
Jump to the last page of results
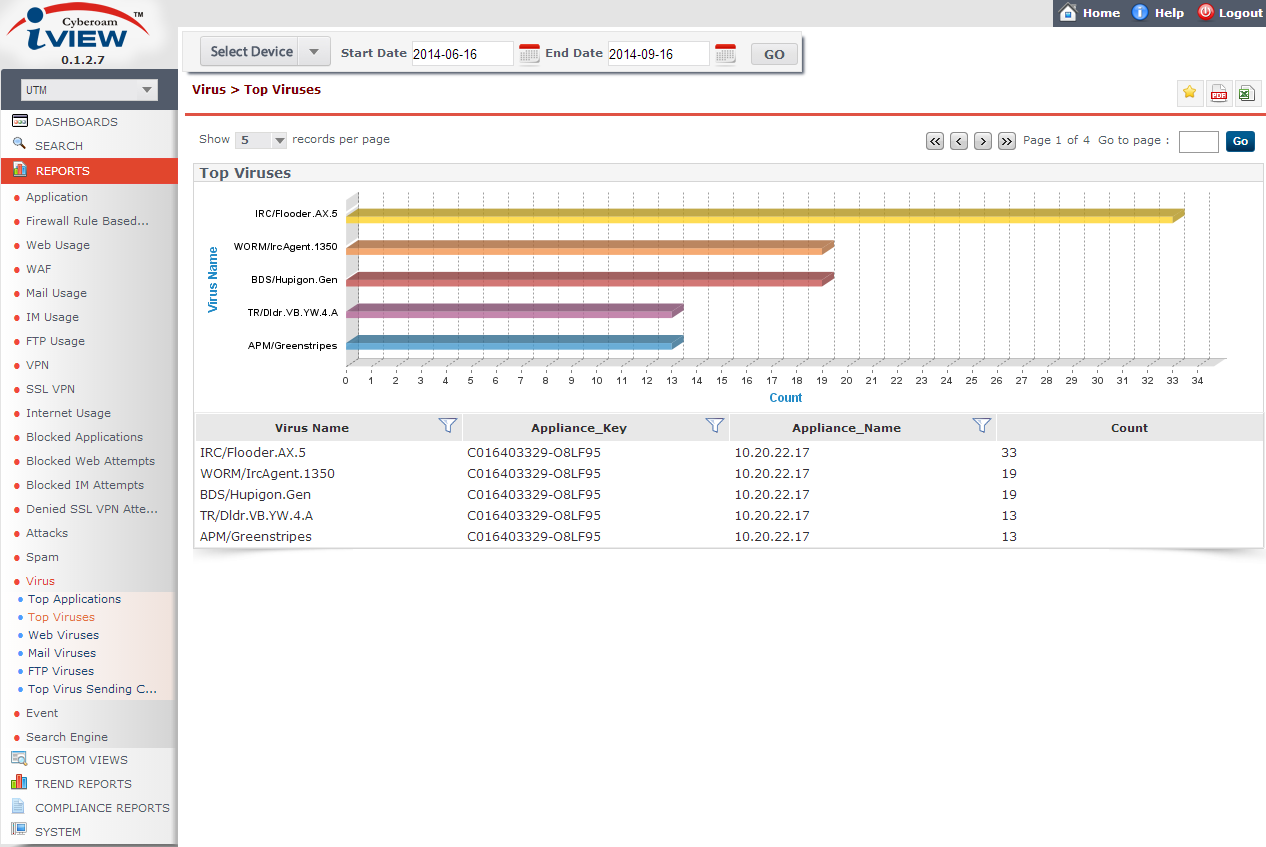click(x=1007, y=141)
